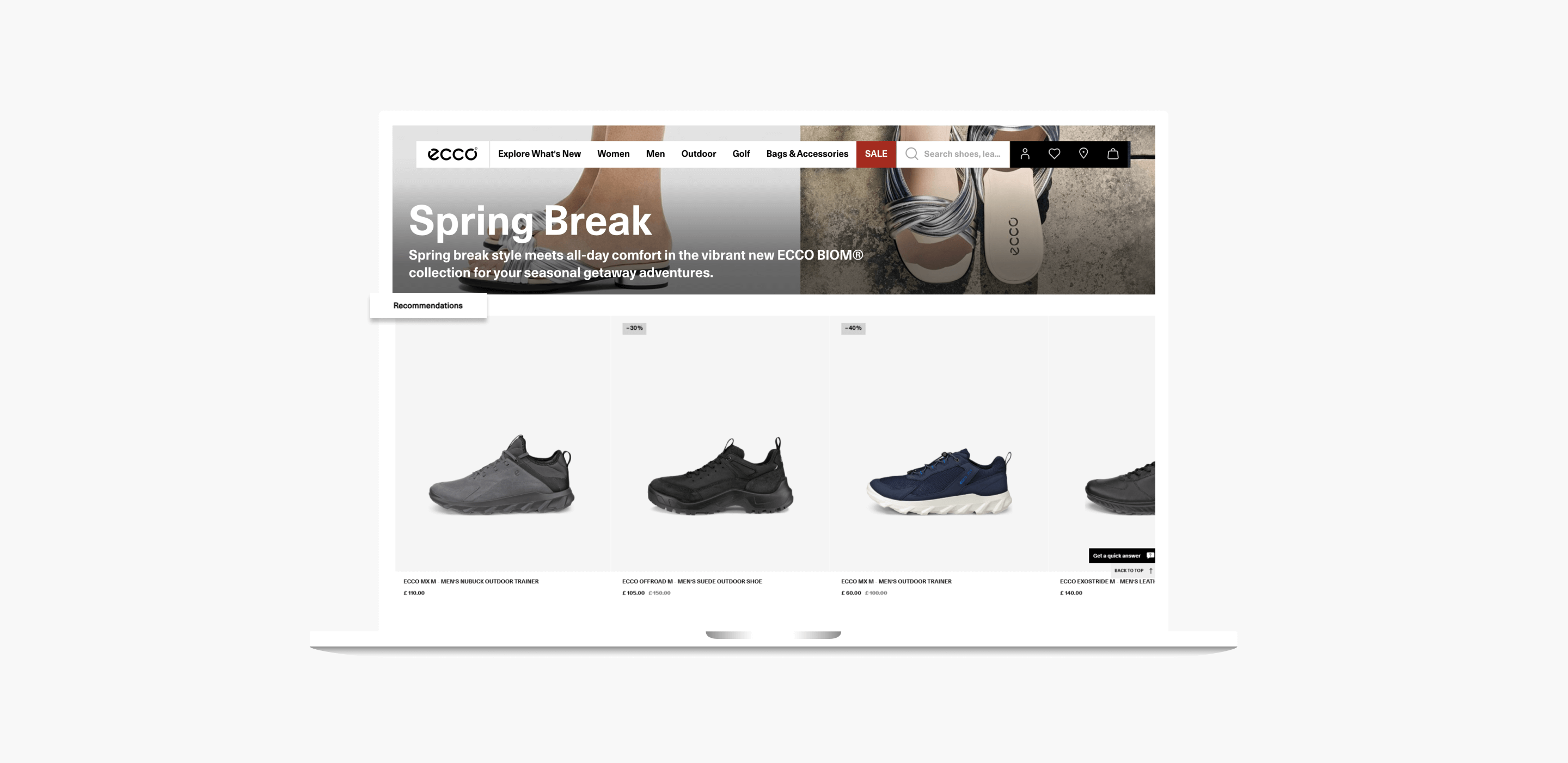This screenshot has height=763, width=1568.
Task: Open the store locator pin icon
Action: tap(1083, 154)
